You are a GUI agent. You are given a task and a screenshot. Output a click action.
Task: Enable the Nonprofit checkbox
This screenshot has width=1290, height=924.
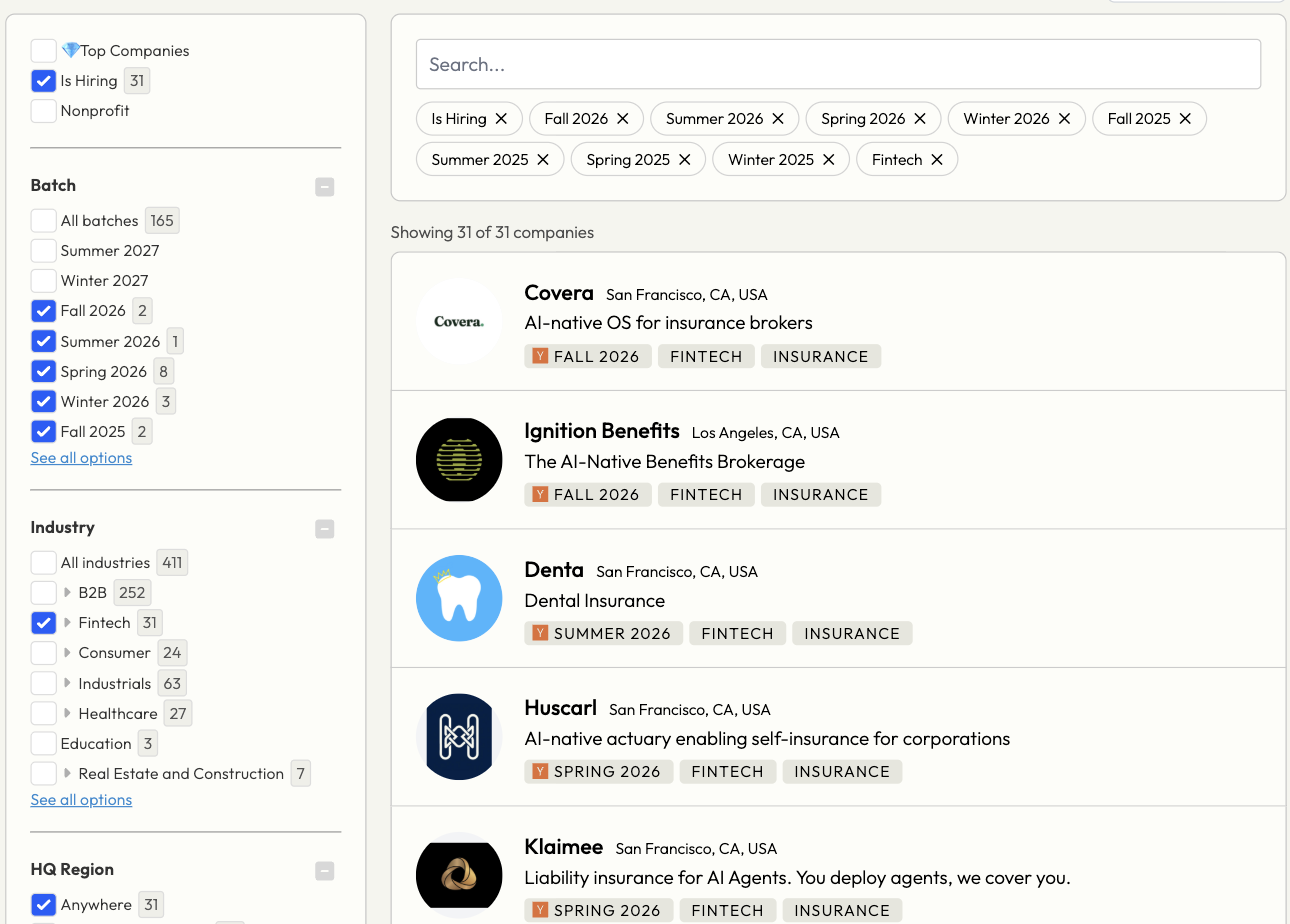click(43, 111)
